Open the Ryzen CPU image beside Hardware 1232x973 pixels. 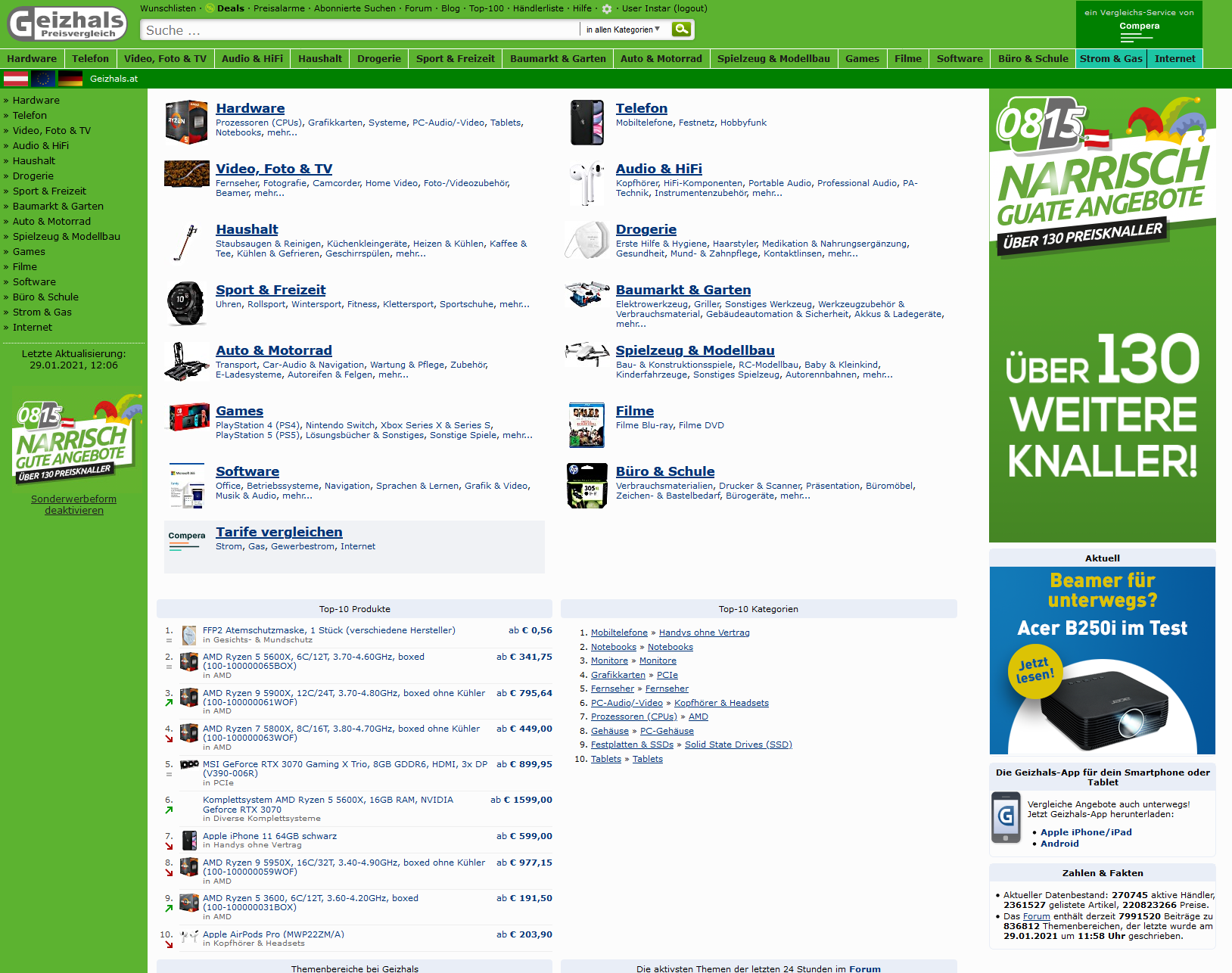(x=186, y=123)
